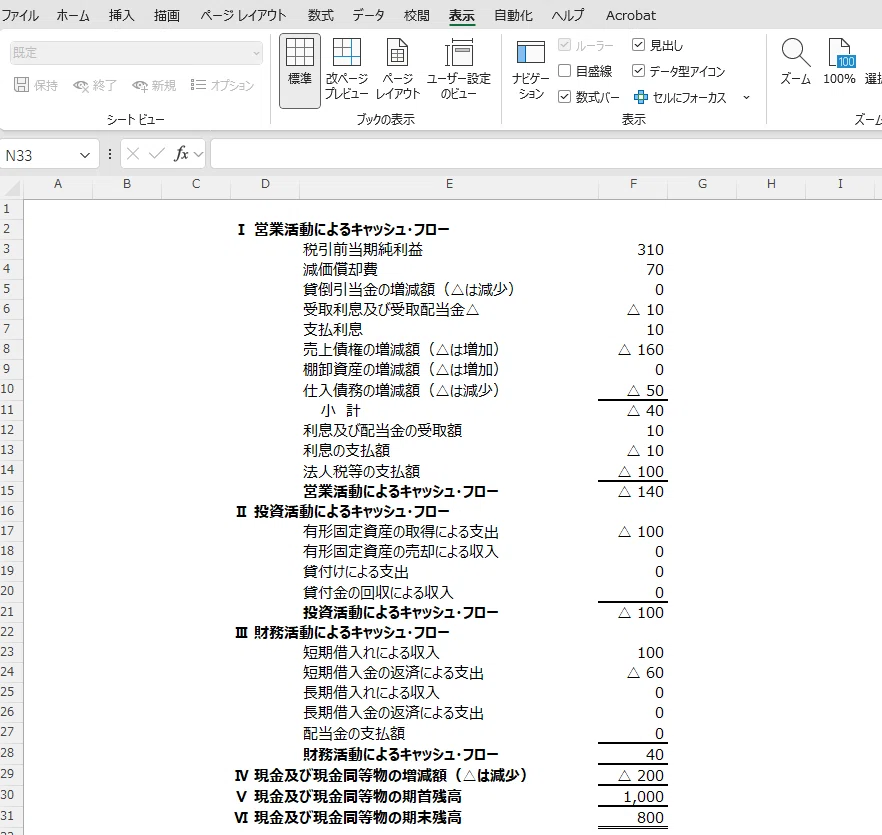Open the ファイル tab
The height and width of the screenshot is (835, 882).
point(19,15)
